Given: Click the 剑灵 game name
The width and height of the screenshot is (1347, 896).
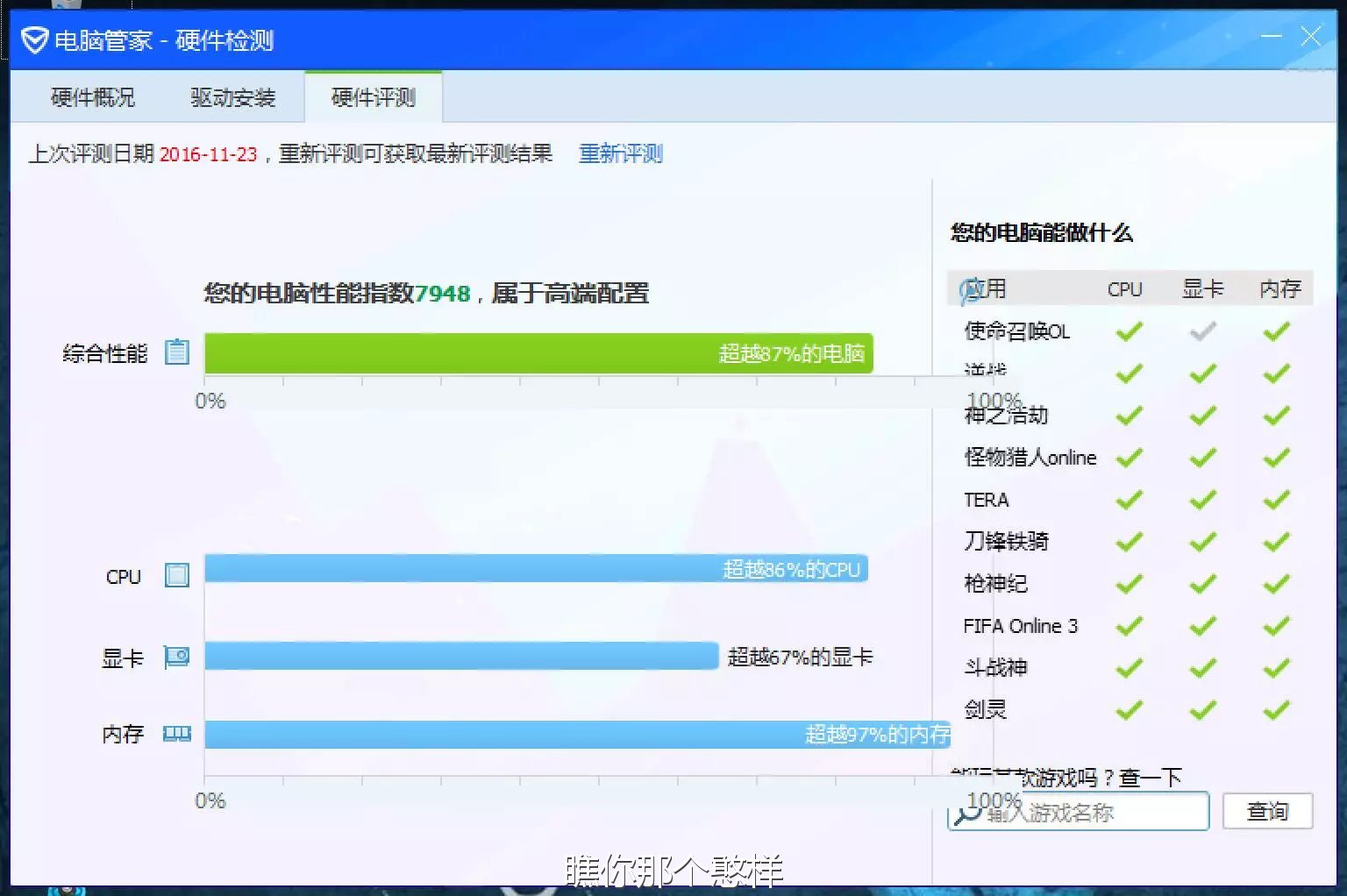Looking at the screenshot, I should point(986,710).
